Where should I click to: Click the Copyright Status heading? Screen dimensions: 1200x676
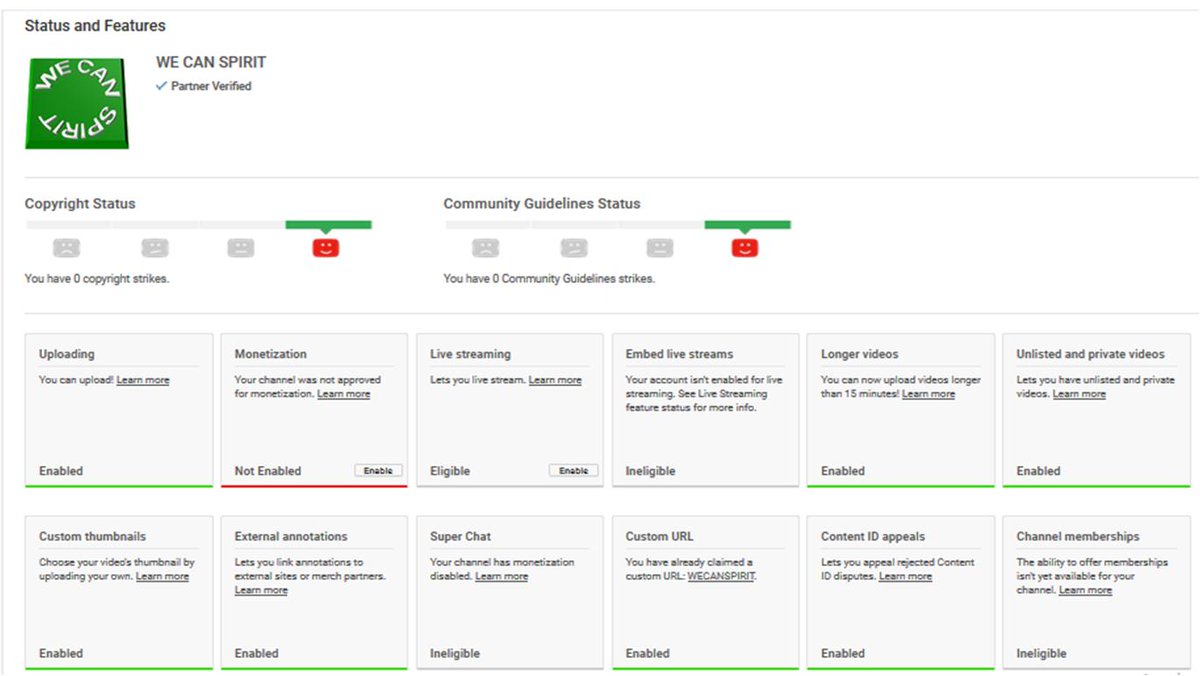pyautogui.click(x=80, y=203)
